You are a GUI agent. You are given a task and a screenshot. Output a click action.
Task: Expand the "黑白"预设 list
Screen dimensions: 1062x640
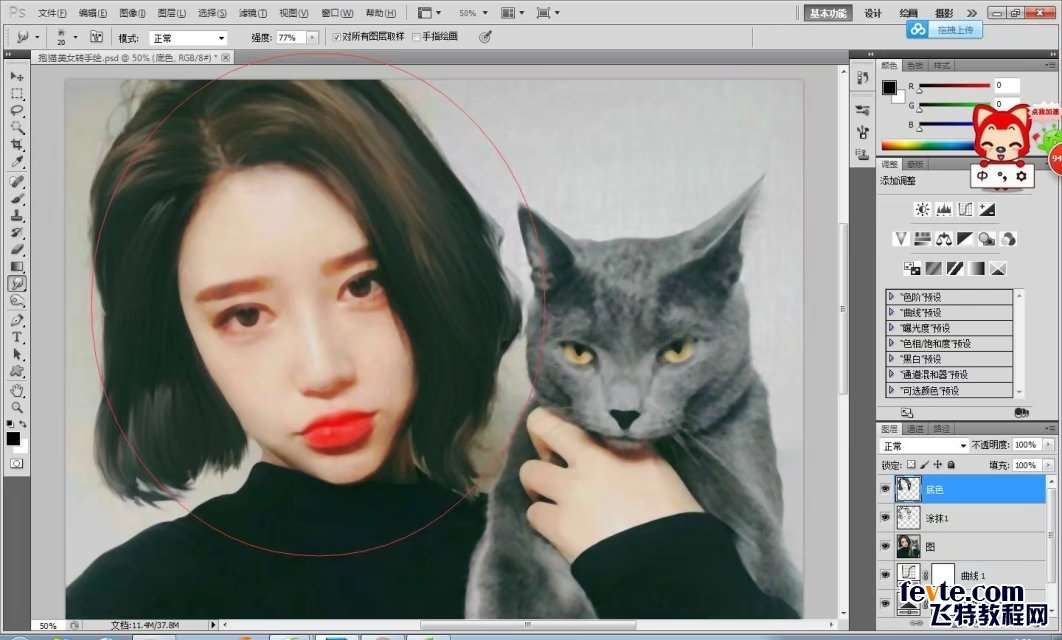[x=891, y=359]
